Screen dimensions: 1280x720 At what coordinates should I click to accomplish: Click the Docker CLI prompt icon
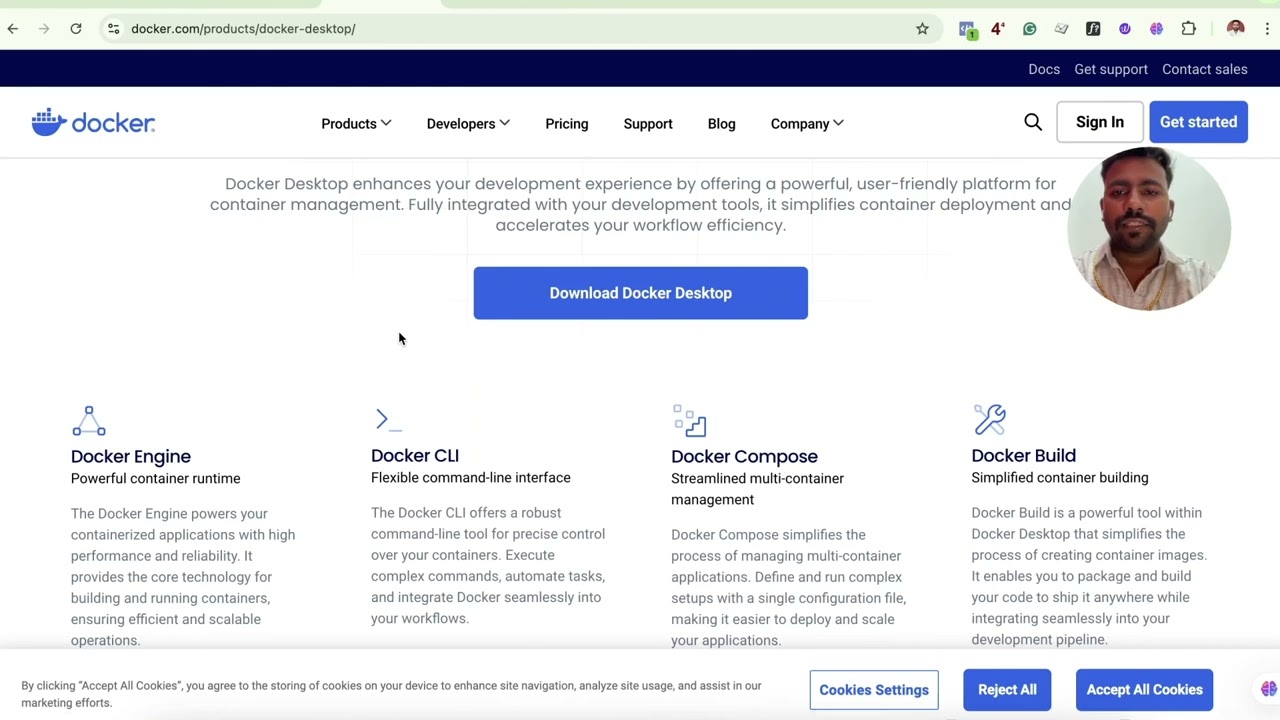tap(387, 420)
